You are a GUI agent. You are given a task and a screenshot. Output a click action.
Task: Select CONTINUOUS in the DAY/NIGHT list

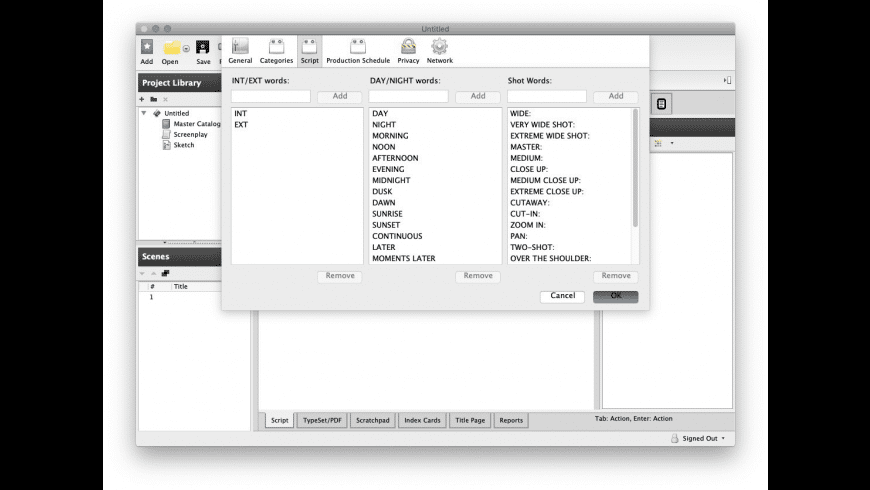pos(397,236)
